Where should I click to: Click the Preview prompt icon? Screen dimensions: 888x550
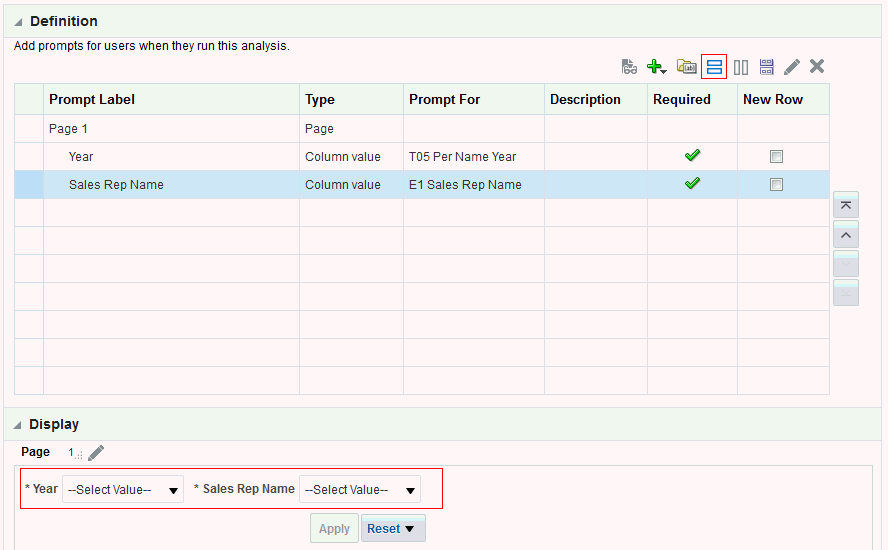point(629,67)
